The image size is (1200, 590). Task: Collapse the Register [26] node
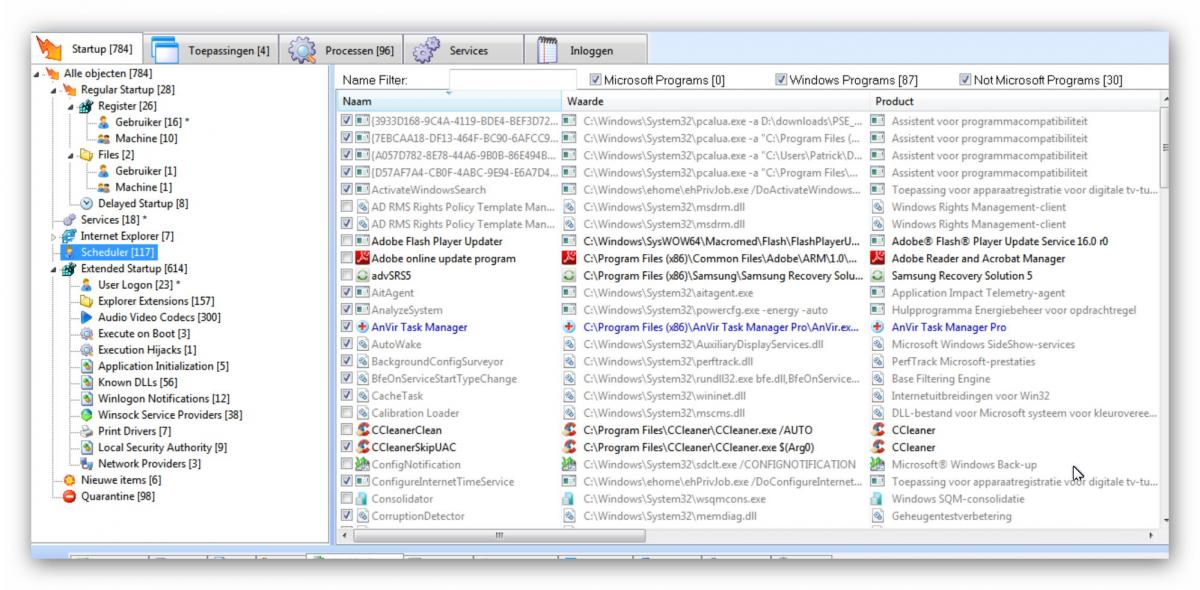[x=70, y=106]
